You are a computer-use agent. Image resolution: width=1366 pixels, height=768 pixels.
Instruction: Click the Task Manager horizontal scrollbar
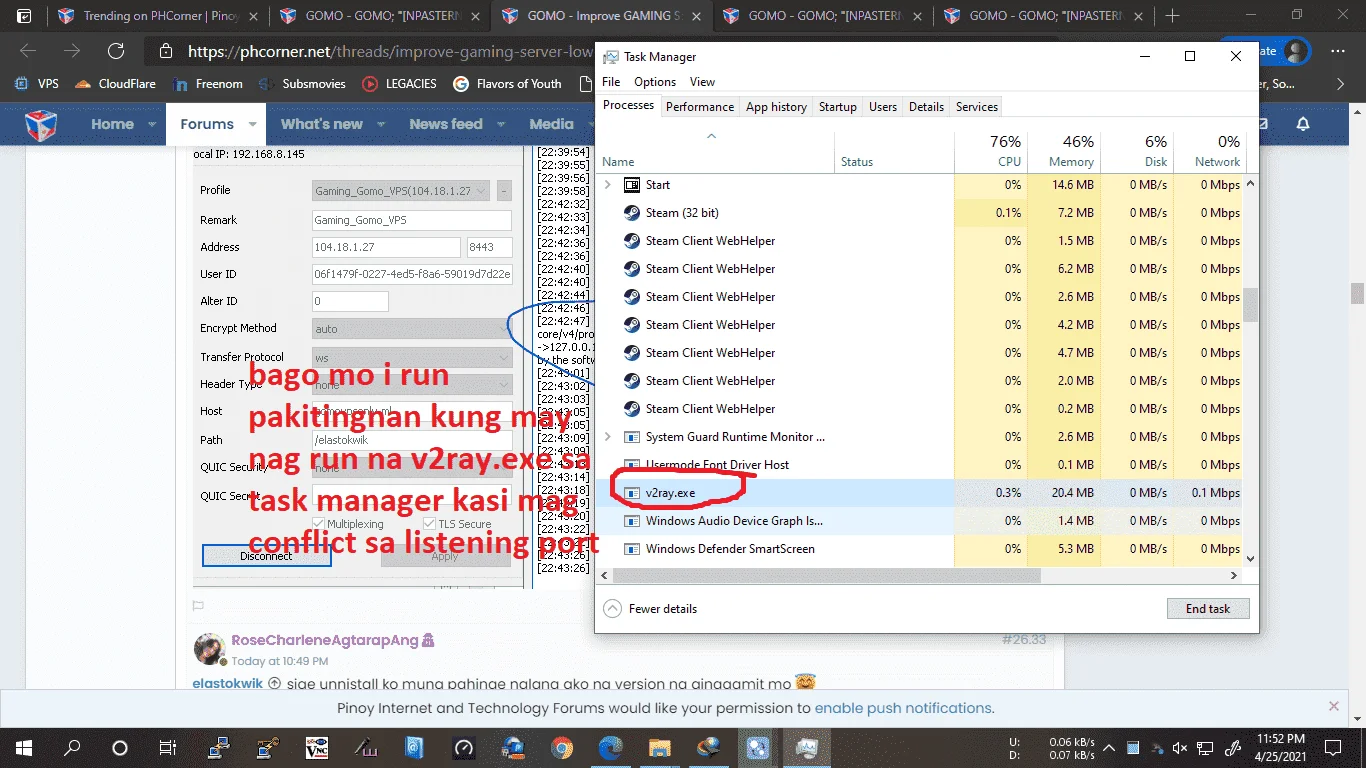pos(827,576)
